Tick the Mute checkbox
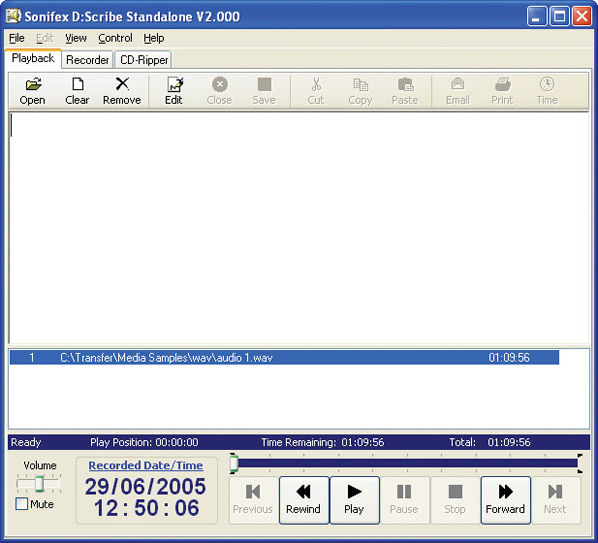598x543 pixels. click(x=22, y=504)
